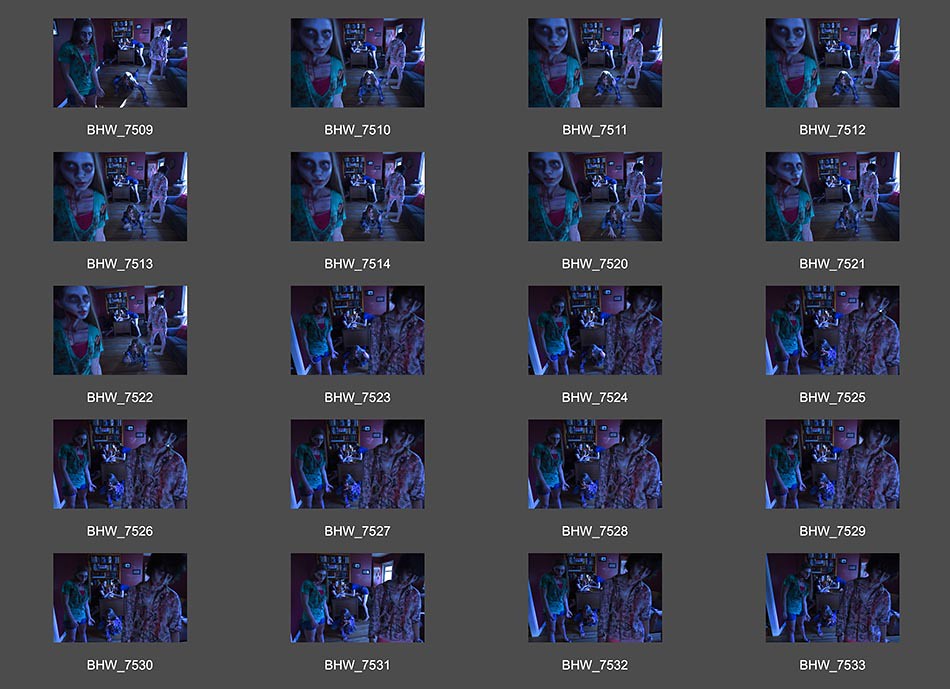950x689 pixels.
Task: Click the BHW_7522 thumbnail image
Action: click(120, 330)
